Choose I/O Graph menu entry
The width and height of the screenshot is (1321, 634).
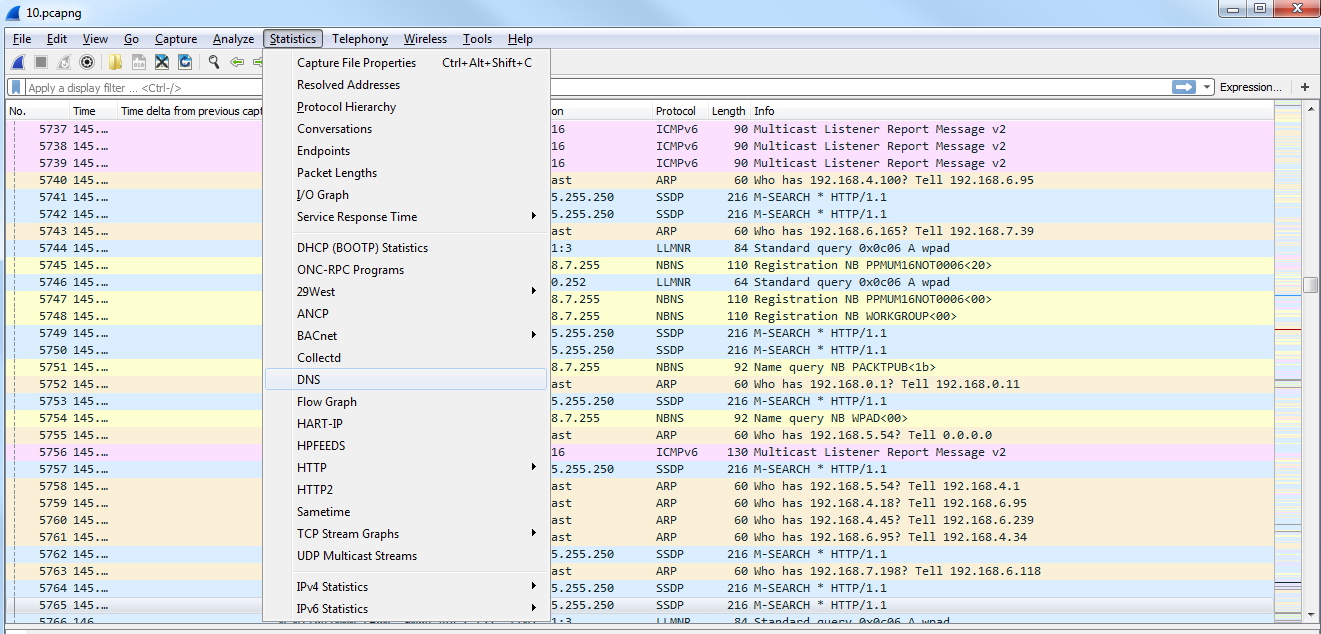[x=323, y=195]
